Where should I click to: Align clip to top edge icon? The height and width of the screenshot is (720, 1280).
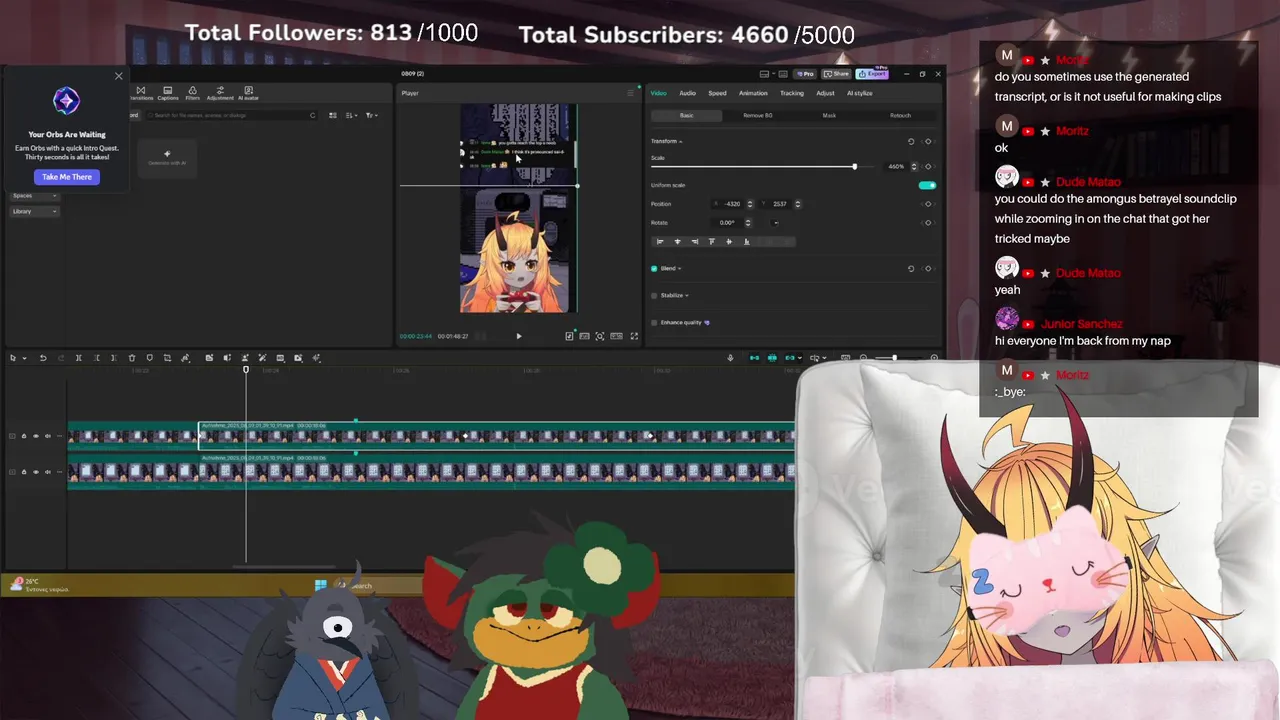point(712,241)
